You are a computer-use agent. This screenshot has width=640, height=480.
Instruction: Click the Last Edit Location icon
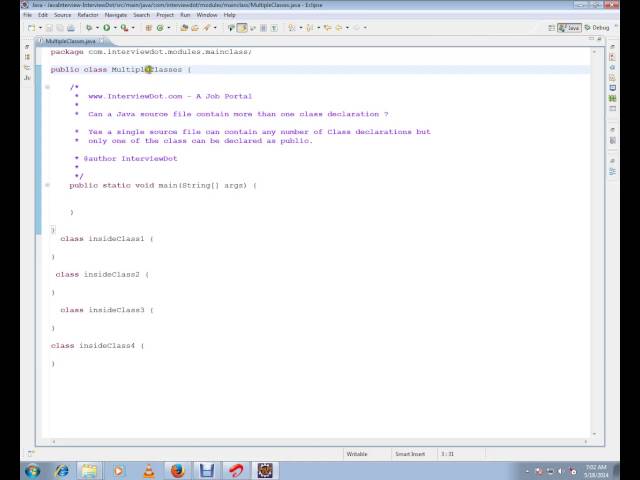pyautogui.click(x=327, y=28)
